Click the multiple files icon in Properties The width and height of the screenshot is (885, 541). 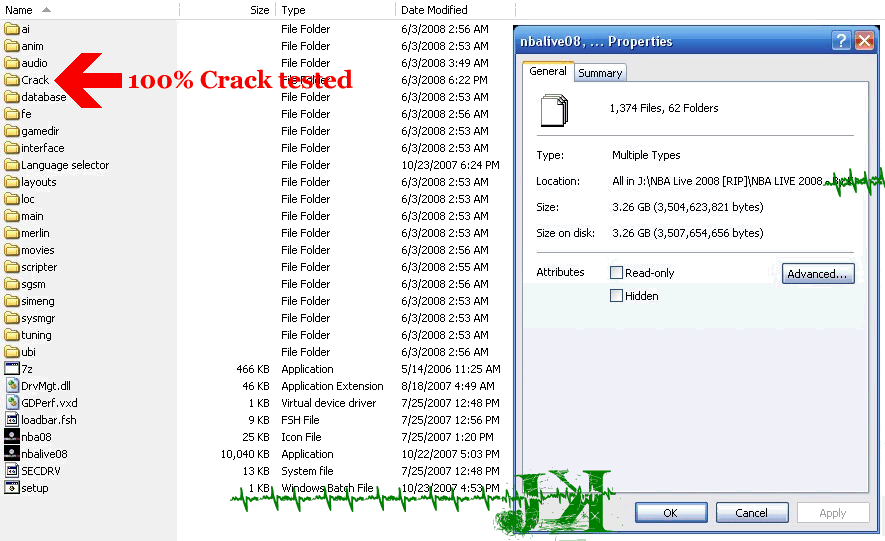tap(555, 111)
